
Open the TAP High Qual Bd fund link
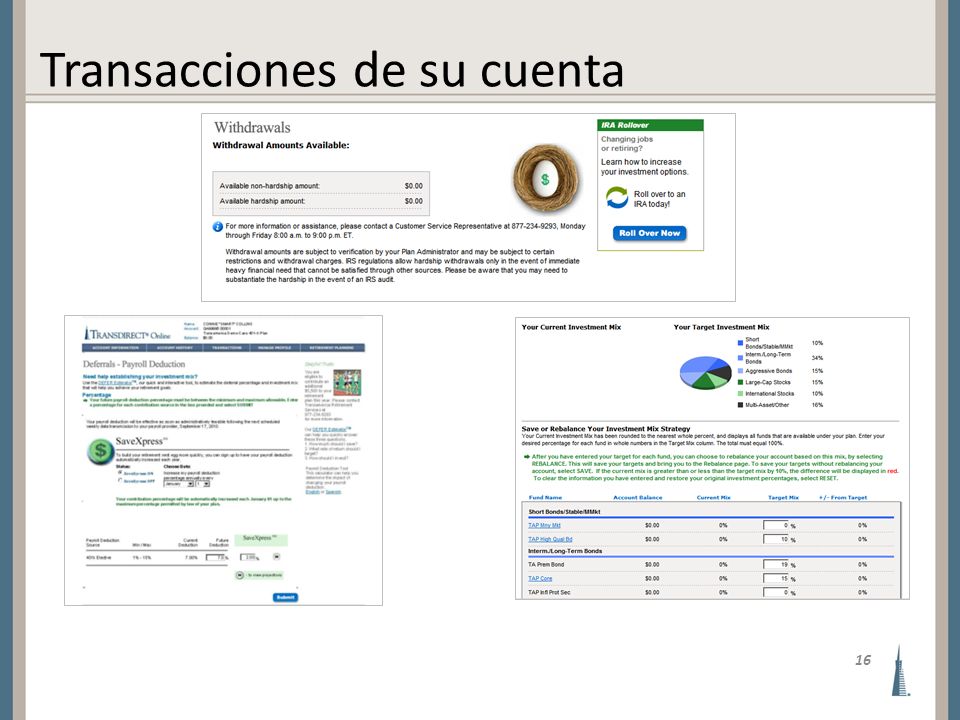click(550, 539)
